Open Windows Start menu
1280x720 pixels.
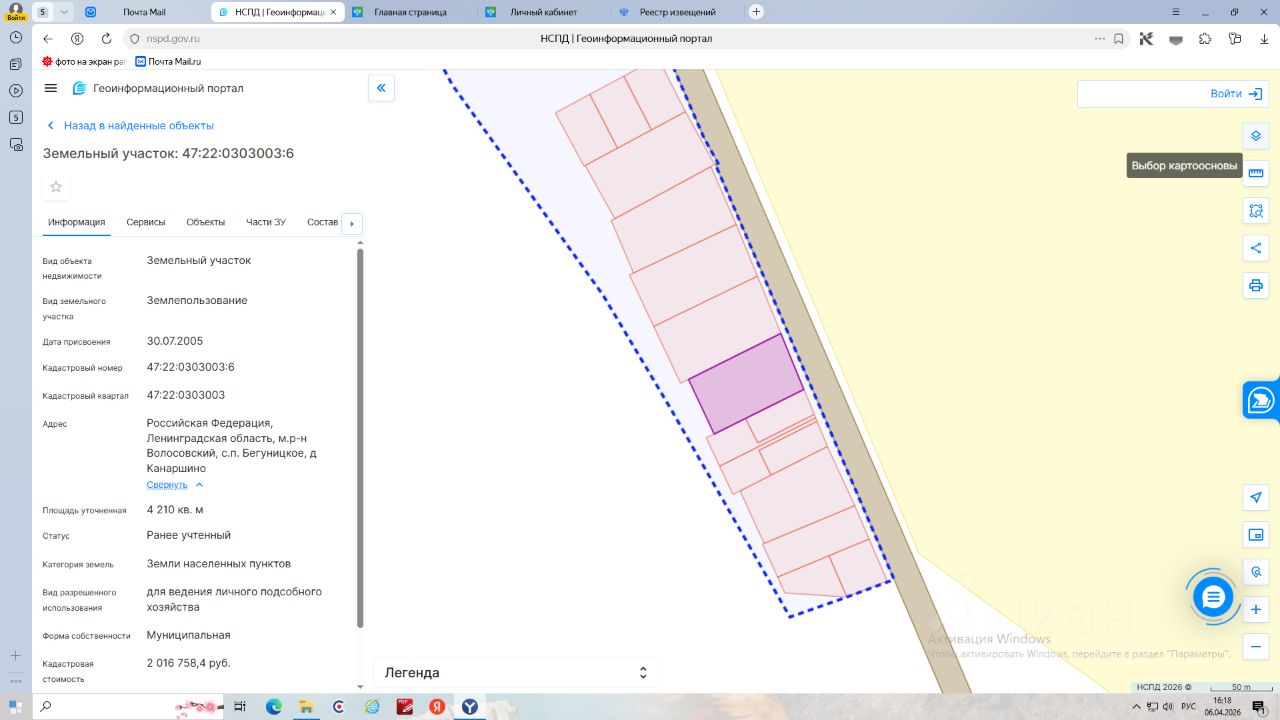tap(16, 707)
